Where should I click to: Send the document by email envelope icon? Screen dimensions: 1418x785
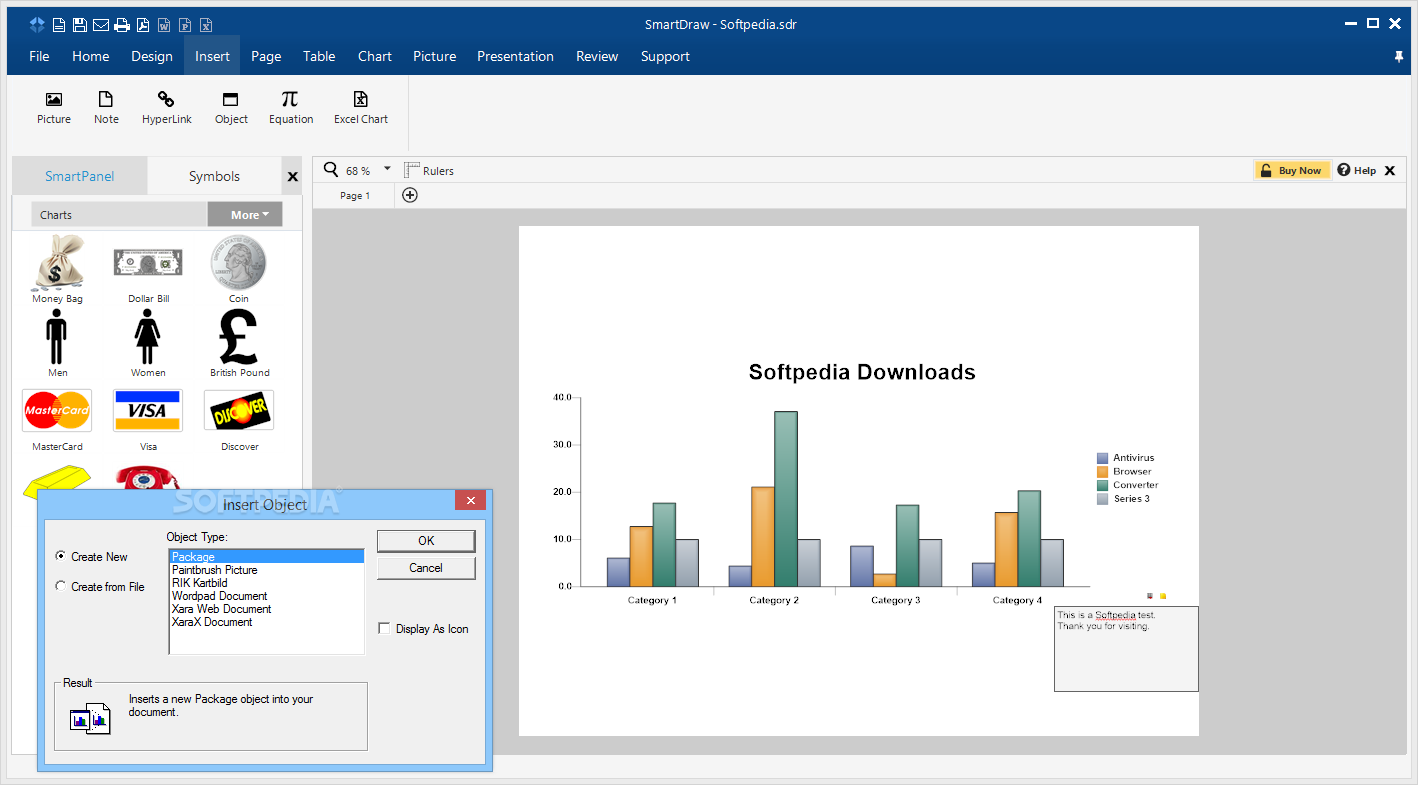coord(101,25)
